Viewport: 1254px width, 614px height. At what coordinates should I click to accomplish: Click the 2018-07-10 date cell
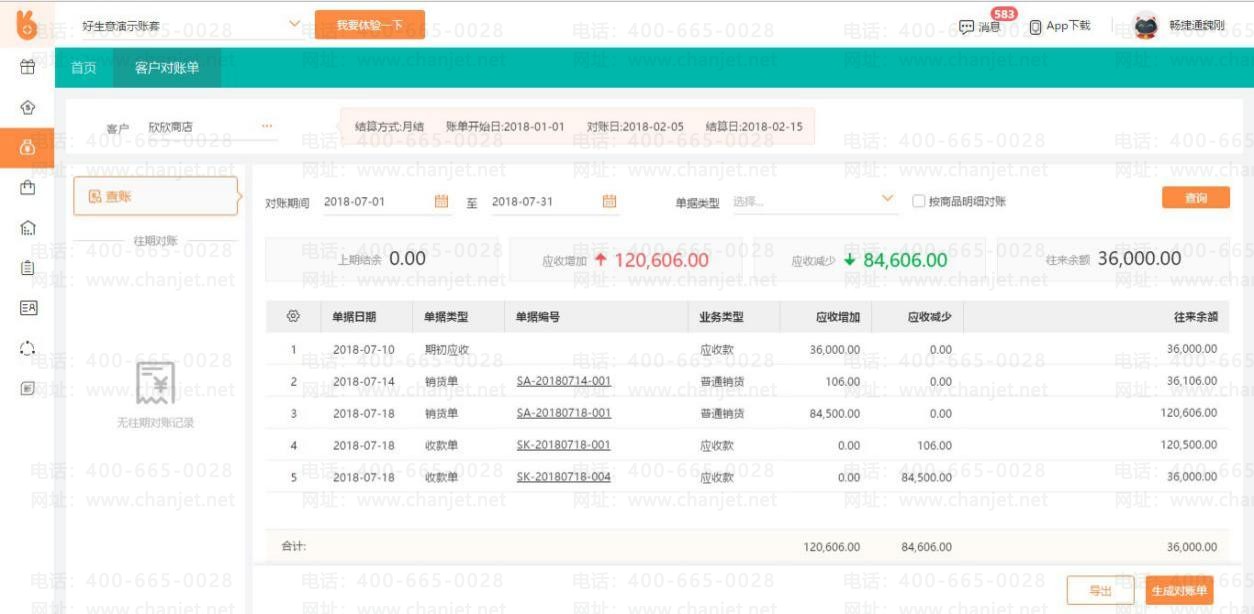(364, 350)
